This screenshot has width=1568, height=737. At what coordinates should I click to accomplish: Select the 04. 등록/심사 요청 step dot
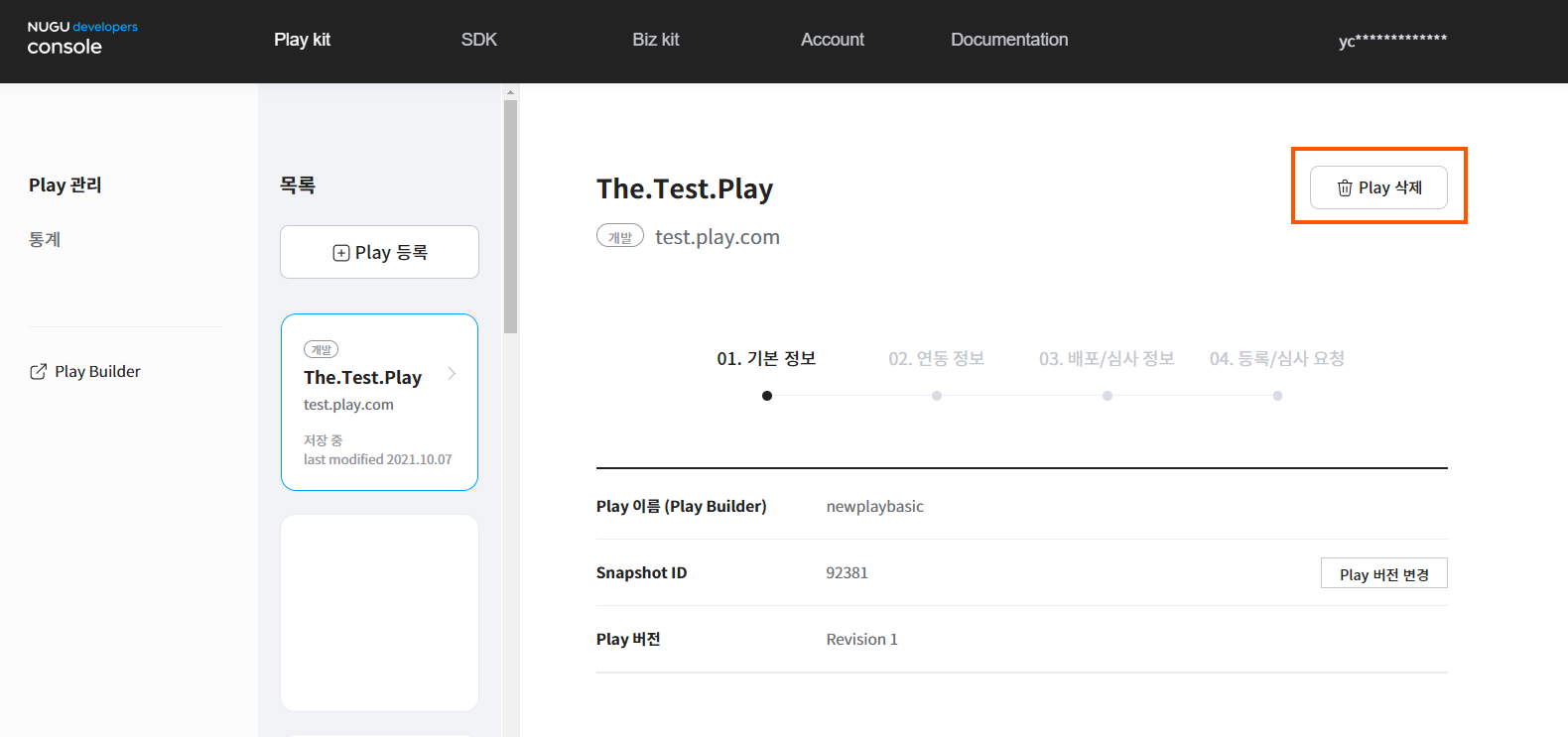tap(1277, 396)
